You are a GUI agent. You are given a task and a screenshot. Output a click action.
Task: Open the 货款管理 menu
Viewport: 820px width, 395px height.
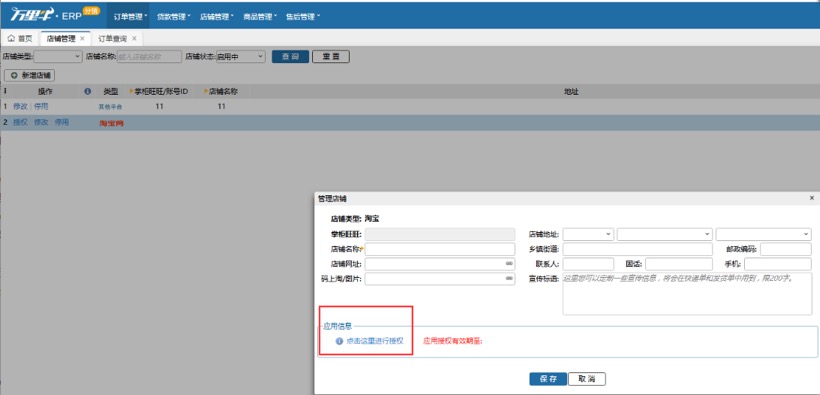(x=174, y=17)
